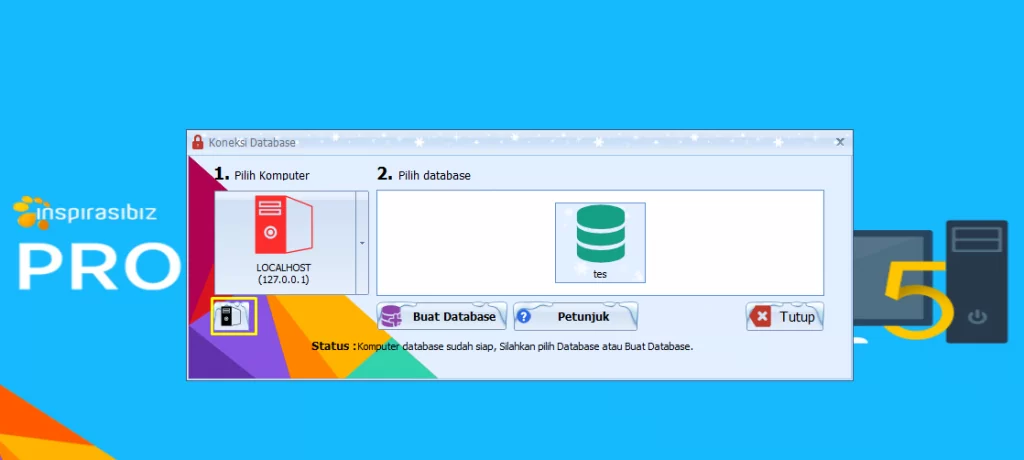Click the small server icon highlighted in yellow
The height and width of the screenshot is (460, 1024).
234,317
